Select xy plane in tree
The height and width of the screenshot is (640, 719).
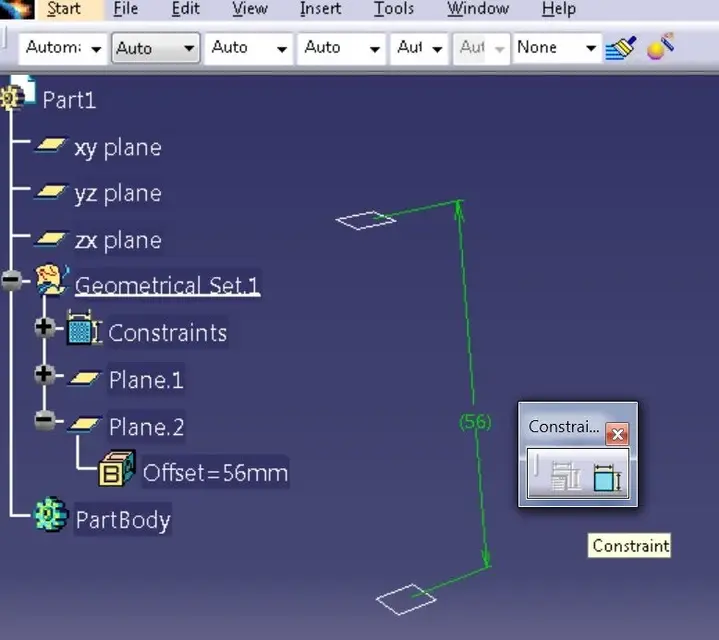coord(118,148)
